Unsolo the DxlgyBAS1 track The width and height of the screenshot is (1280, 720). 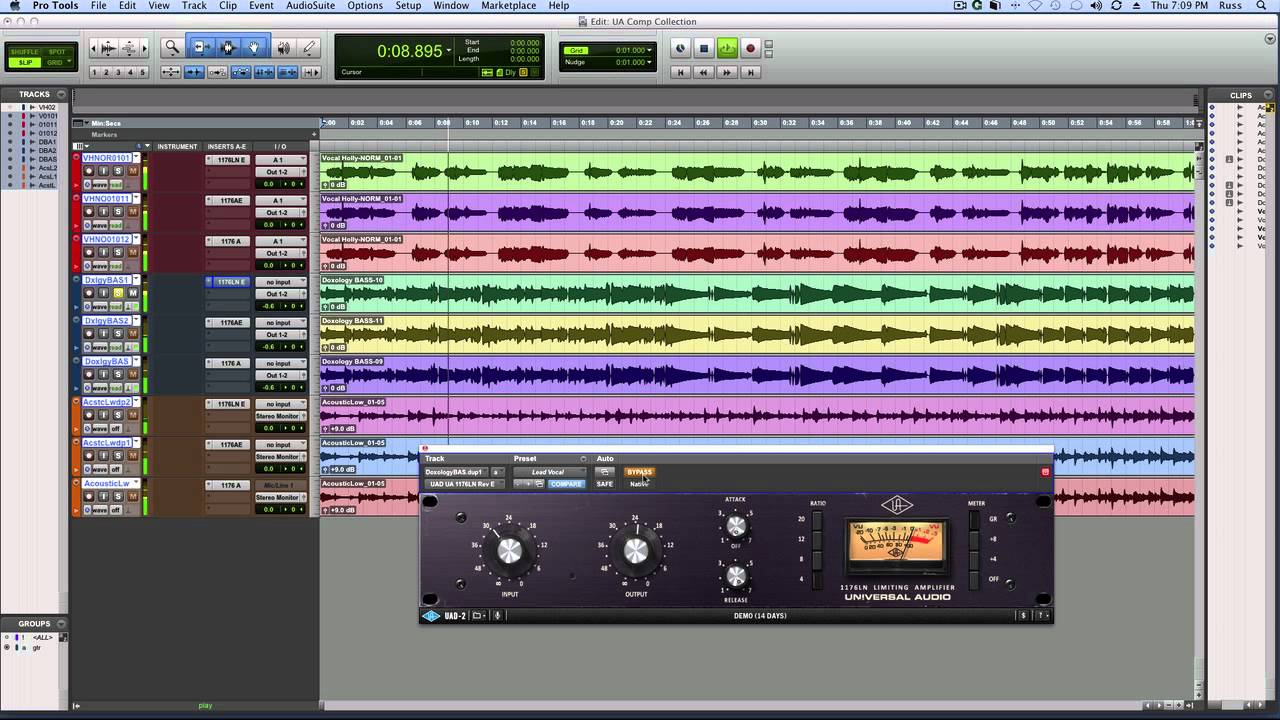pos(118,293)
